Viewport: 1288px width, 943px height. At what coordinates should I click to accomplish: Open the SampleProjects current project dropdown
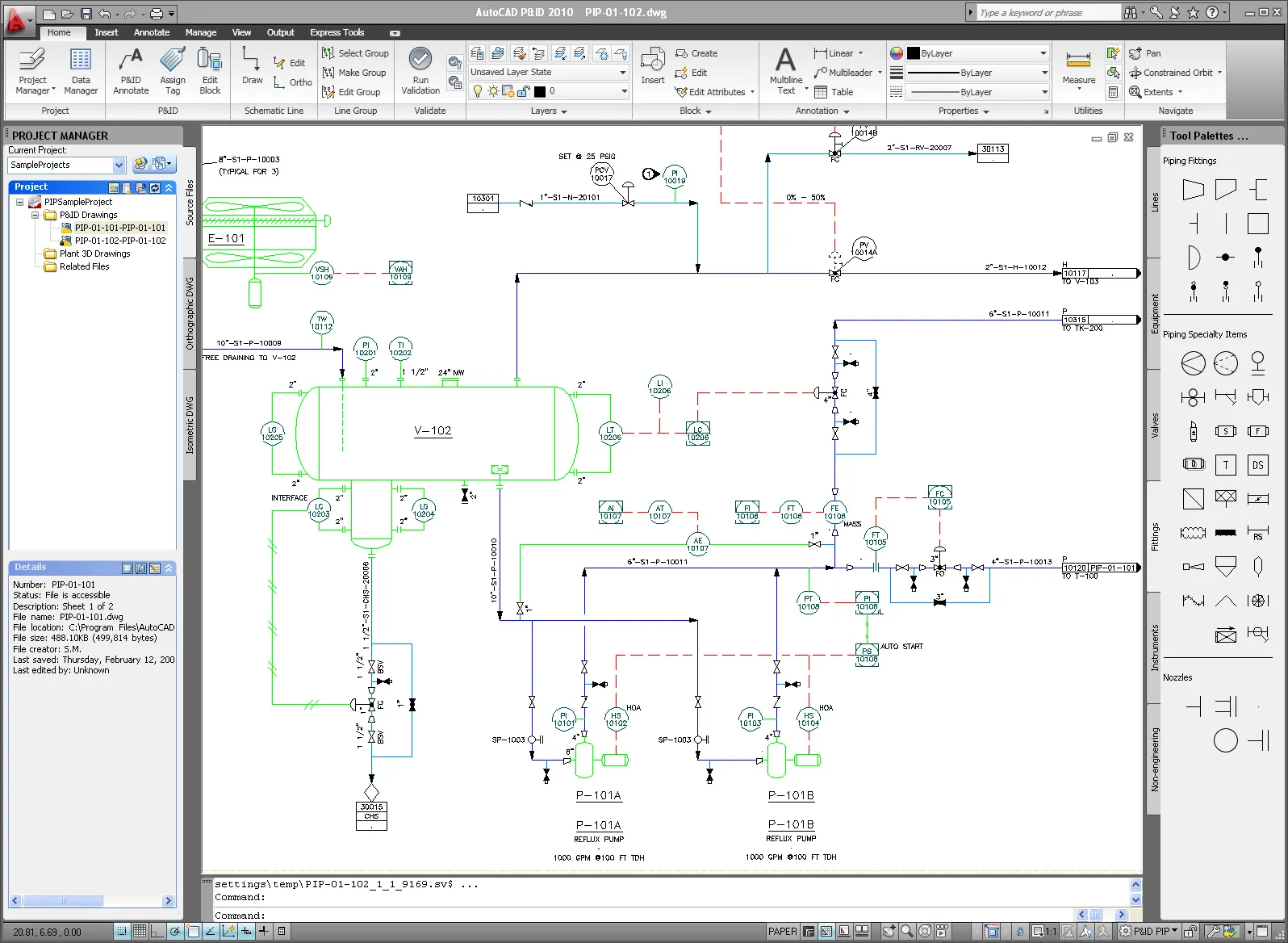tap(119, 165)
